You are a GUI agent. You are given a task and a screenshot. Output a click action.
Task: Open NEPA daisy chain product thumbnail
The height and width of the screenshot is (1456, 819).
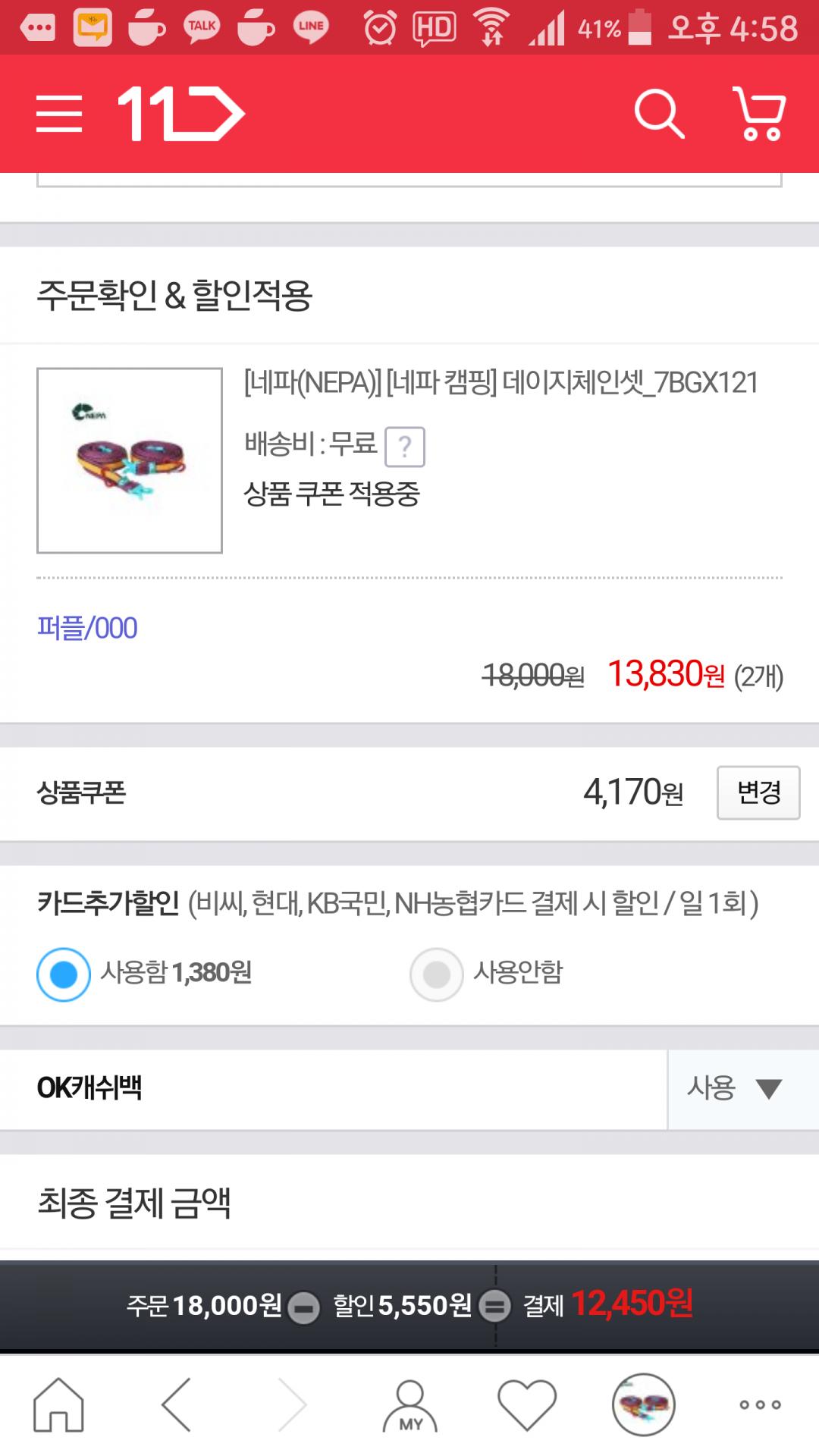pyautogui.click(x=130, y=460)
